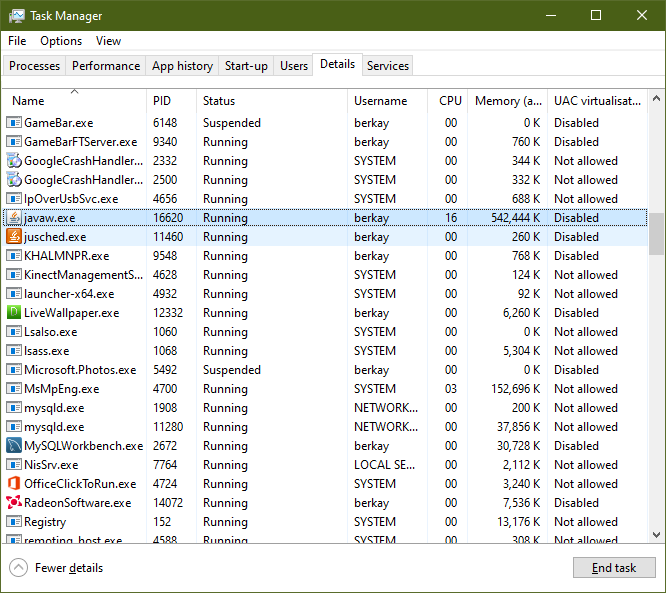Maximize the Task Manager window

tap(596, 15)
